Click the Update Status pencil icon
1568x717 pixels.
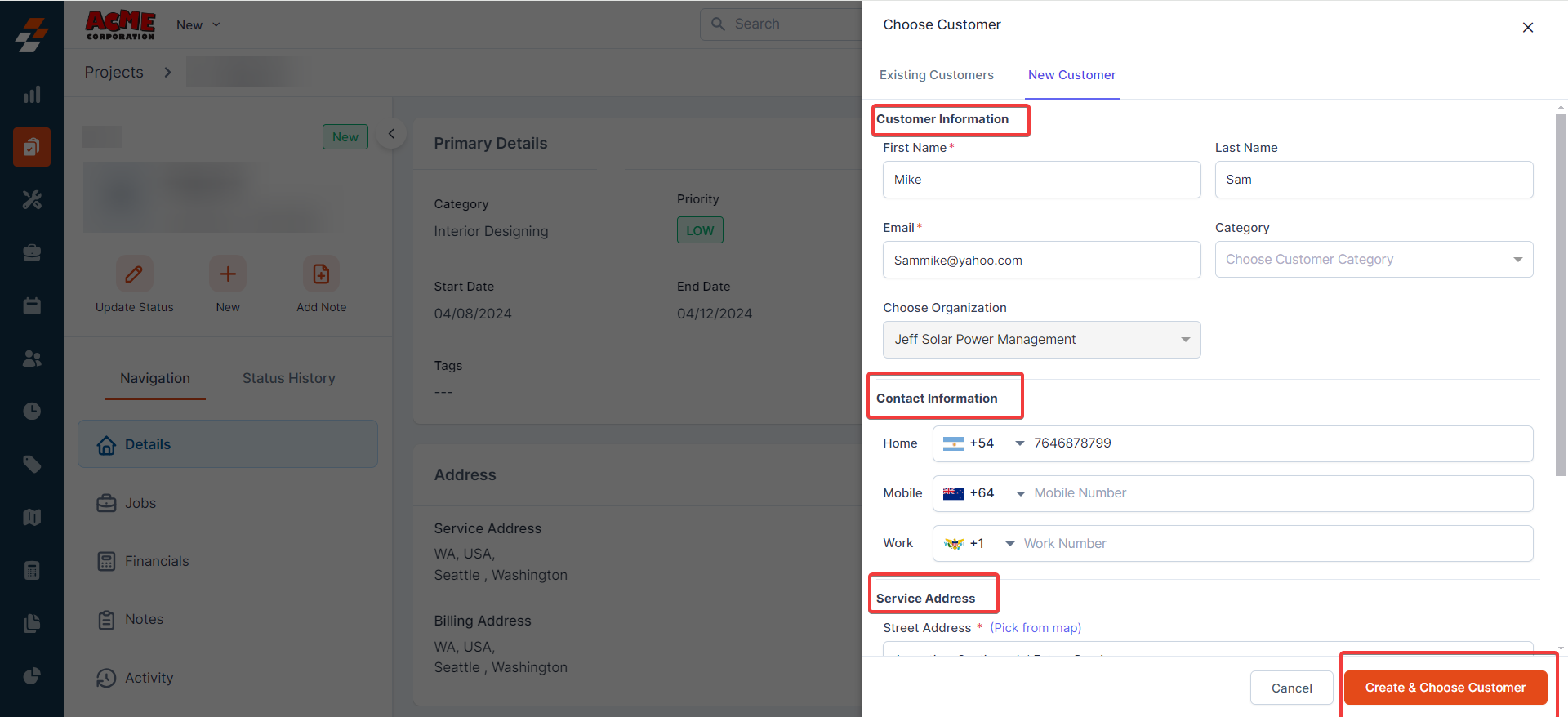pyautogui.click(x=134, y=274)
